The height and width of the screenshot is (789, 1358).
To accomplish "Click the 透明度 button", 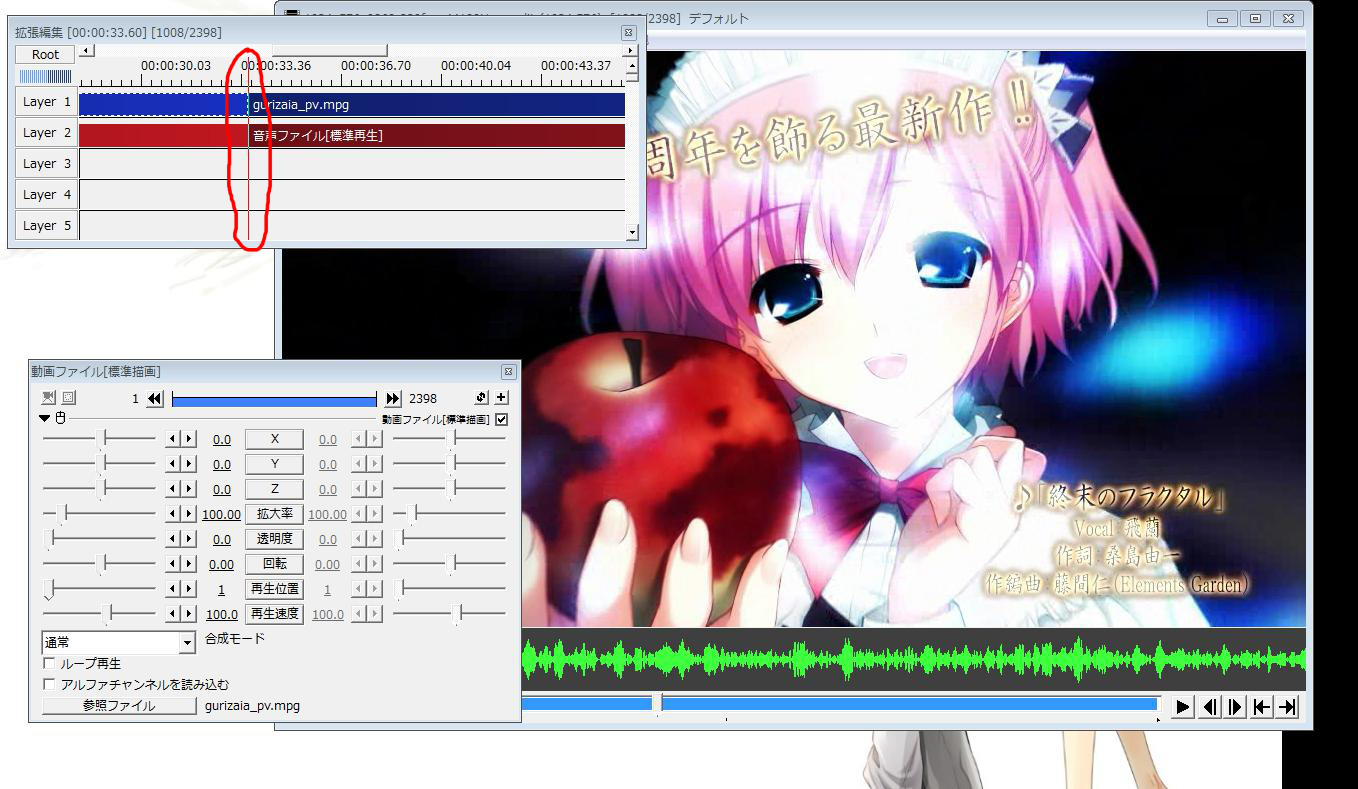I will click(x=274, y=539).
